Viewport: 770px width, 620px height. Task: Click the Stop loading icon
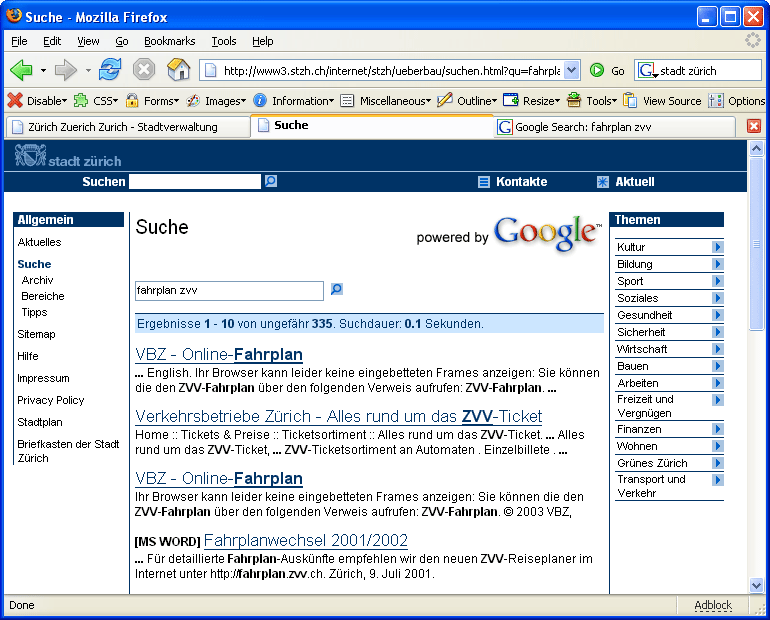click(144, 70)
